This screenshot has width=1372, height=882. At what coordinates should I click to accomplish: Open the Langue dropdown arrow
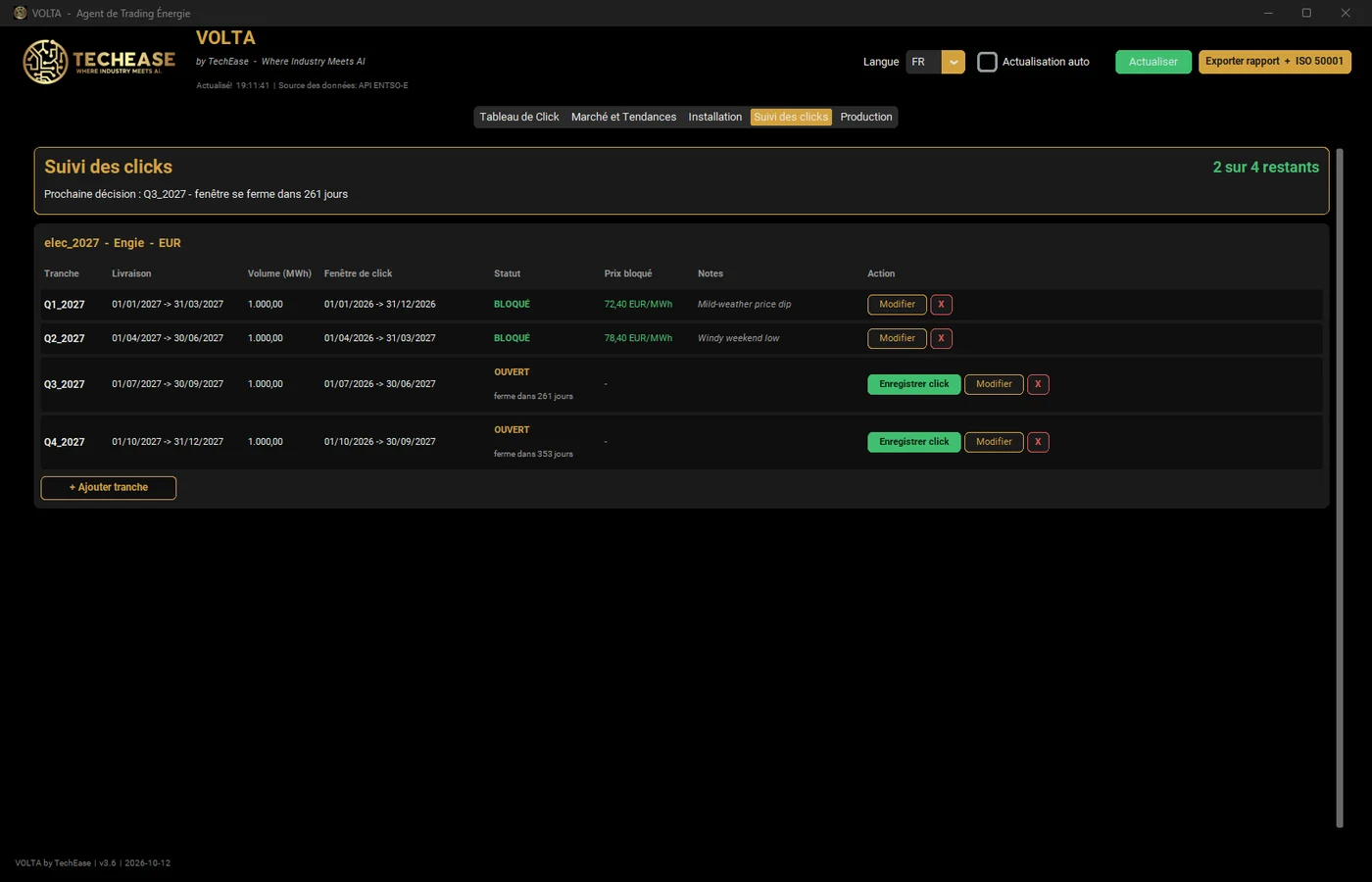coord(954,62)
